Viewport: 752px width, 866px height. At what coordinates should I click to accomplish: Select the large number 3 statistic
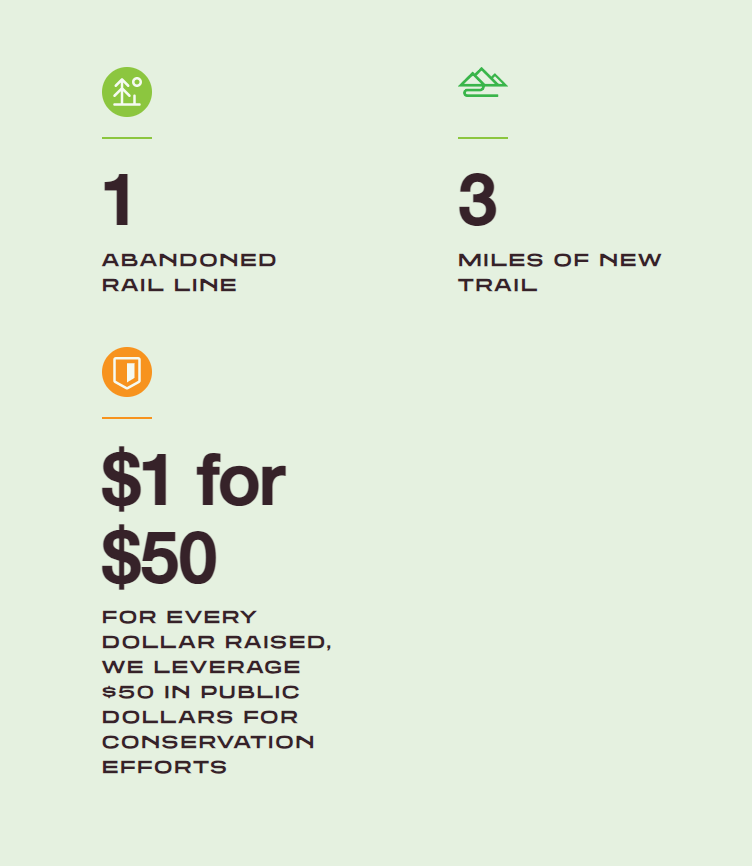pos(478,199)
